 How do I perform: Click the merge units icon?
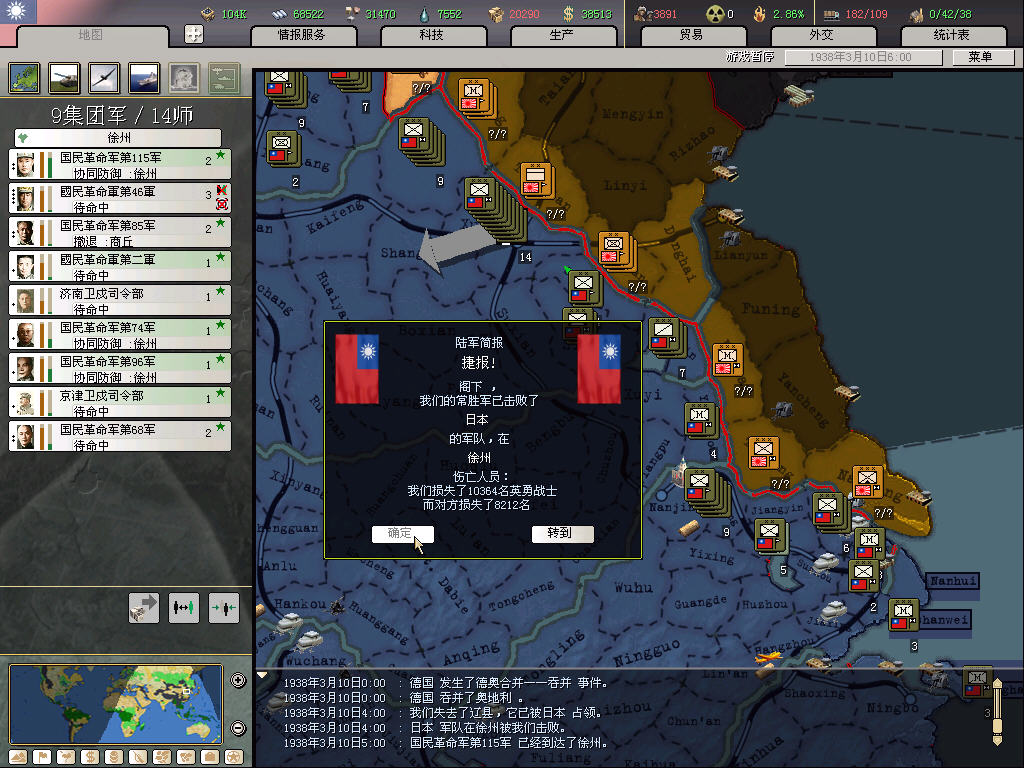click(x=223, y=607)
